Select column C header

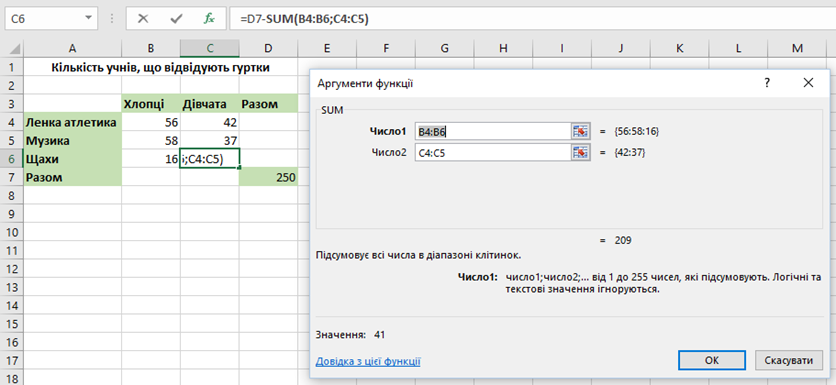tap(210, 49)
